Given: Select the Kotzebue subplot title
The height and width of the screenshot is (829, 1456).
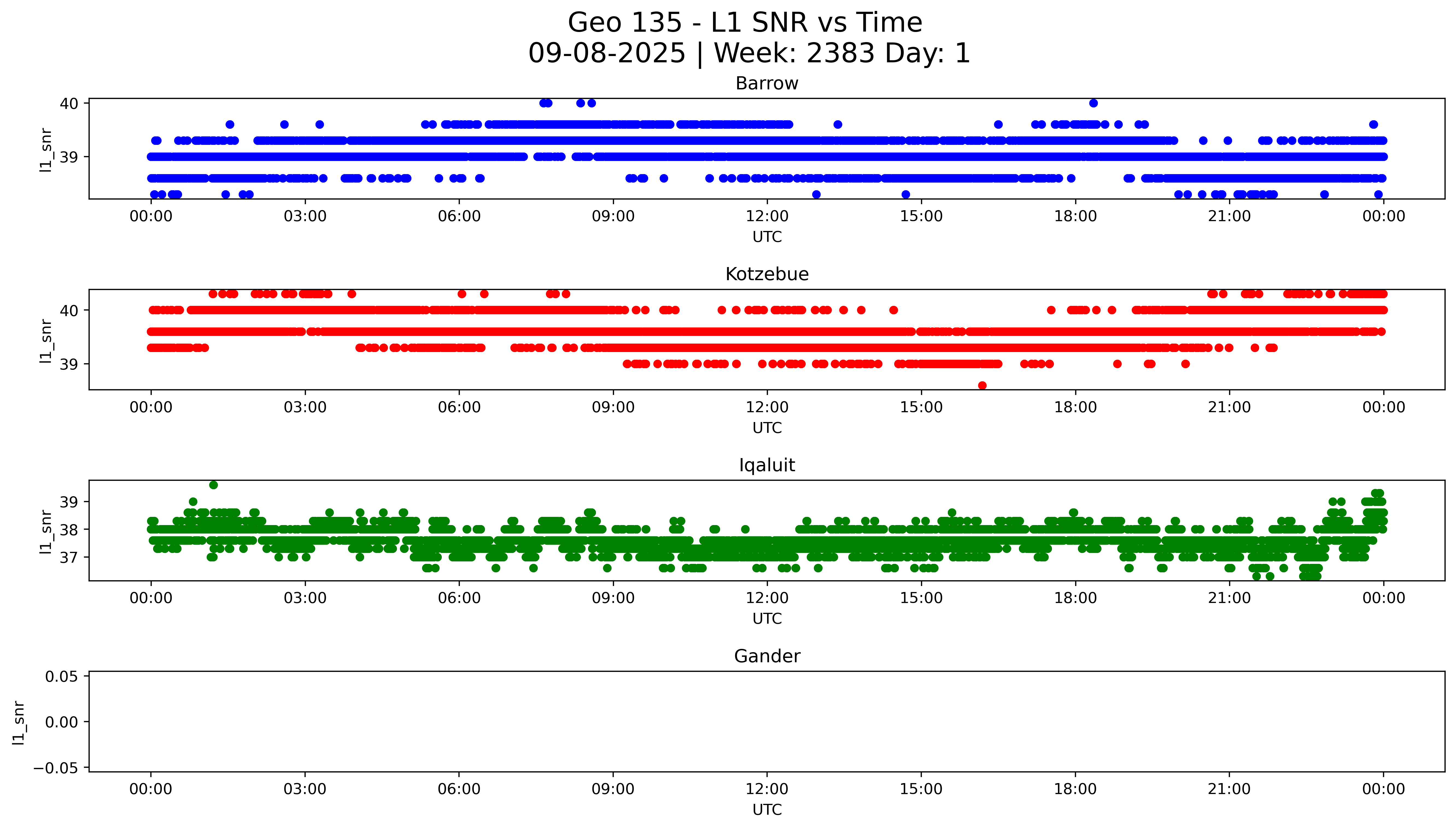Looking at the screenshot, I should coord(767,274).
